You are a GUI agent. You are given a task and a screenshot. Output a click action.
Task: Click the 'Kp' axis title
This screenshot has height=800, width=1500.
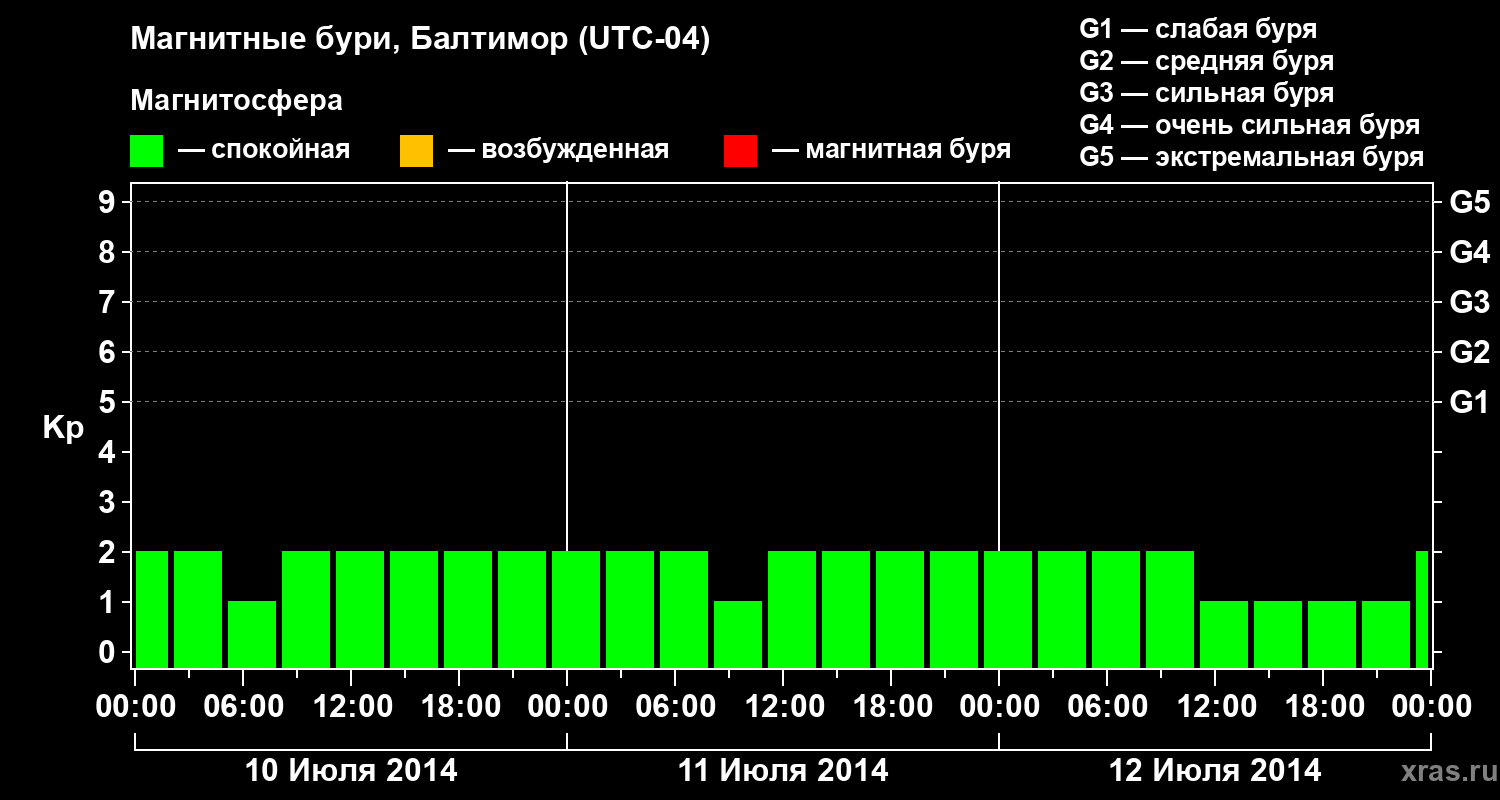pos(63,429)
